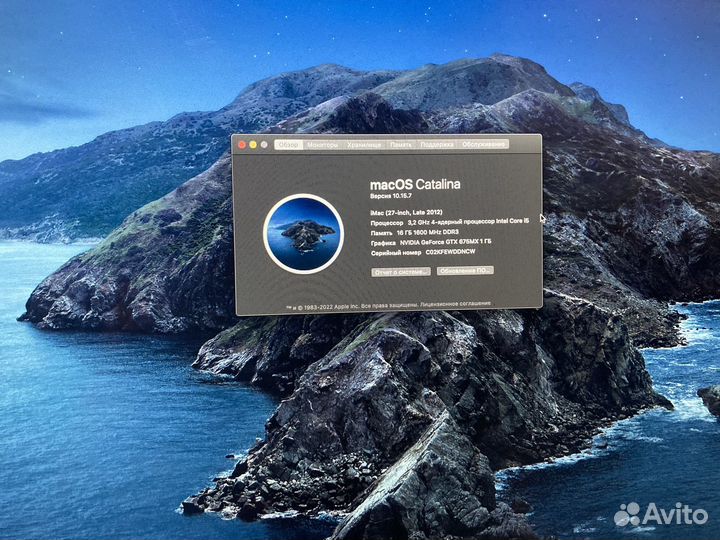Click the macOS Catalina island icon
Image resolution: width=720 pixels, height=540 pixels.
[304, 234]
